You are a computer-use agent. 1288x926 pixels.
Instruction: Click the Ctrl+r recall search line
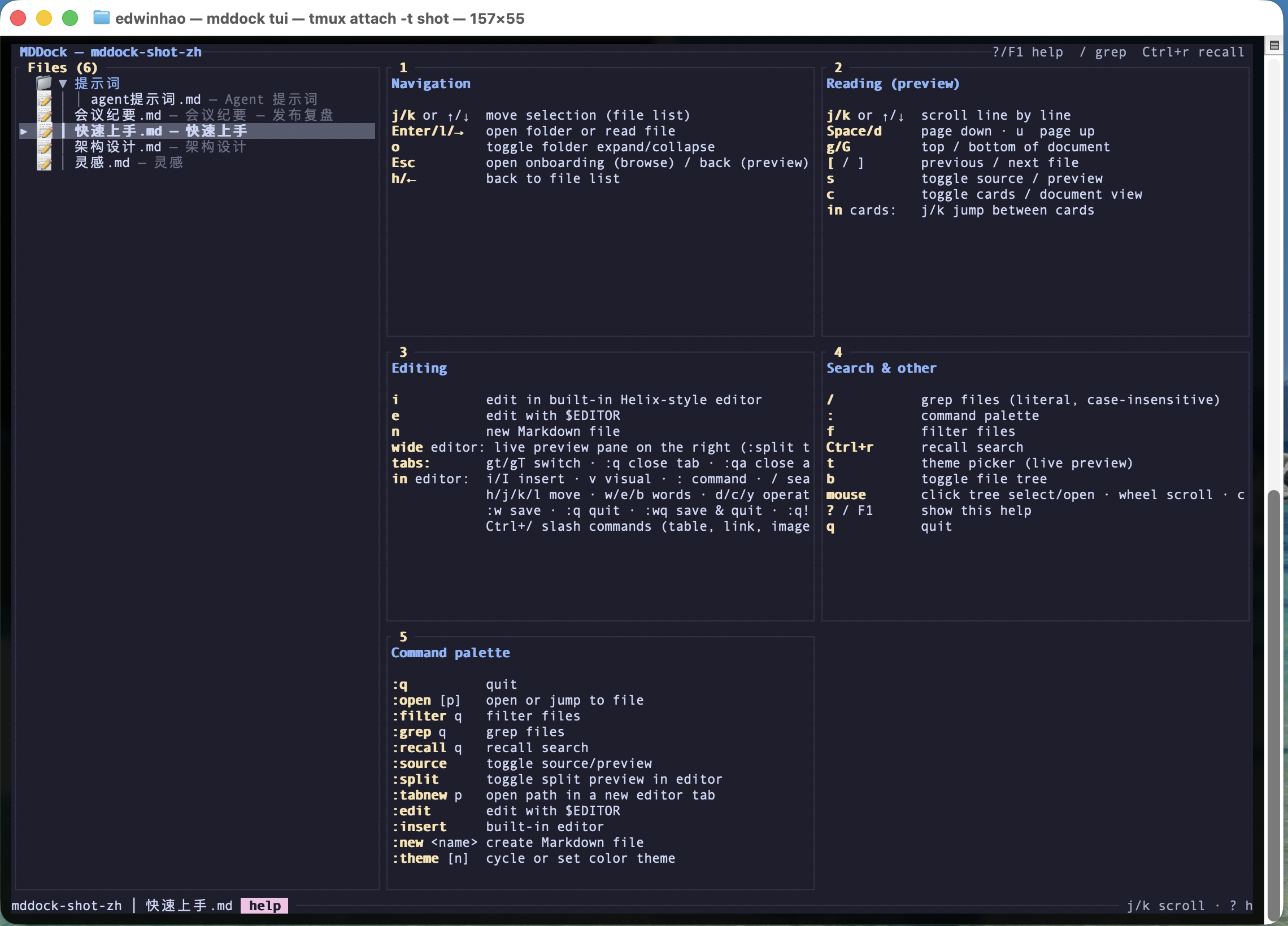point(925,447)
